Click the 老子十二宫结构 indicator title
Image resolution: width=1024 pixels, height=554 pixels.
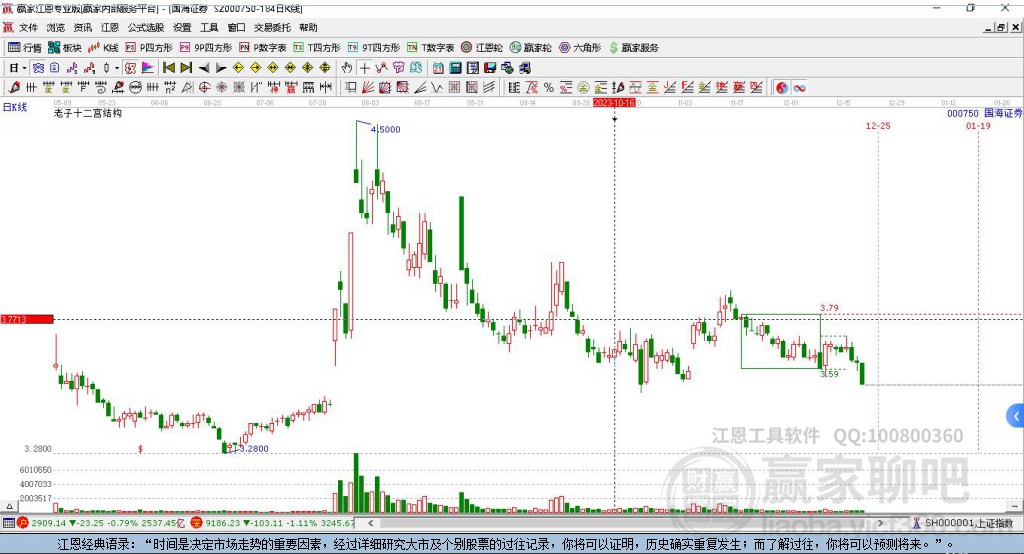click(x=88, y=113)
